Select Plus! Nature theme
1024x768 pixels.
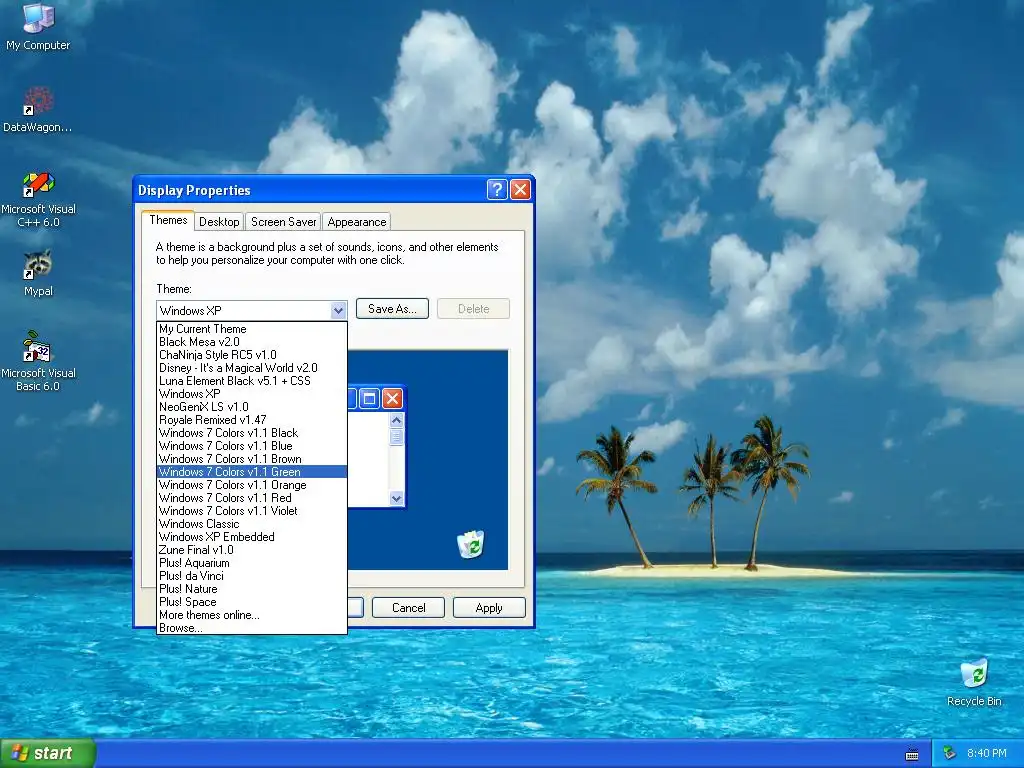click(x=252, y=589)
